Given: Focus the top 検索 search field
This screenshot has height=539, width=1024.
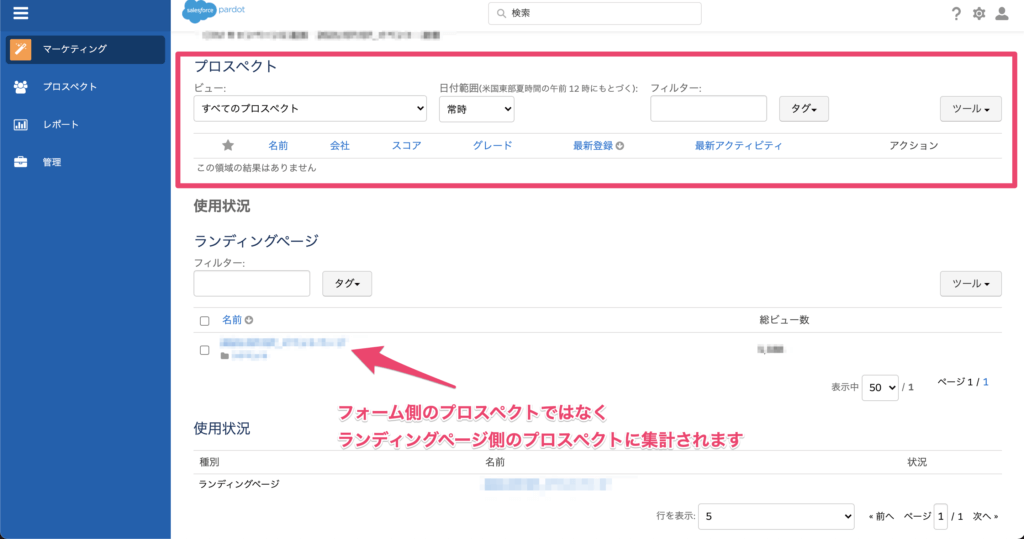Looking at the screenshot, I should pyautogui.click(x=595, y=13).
